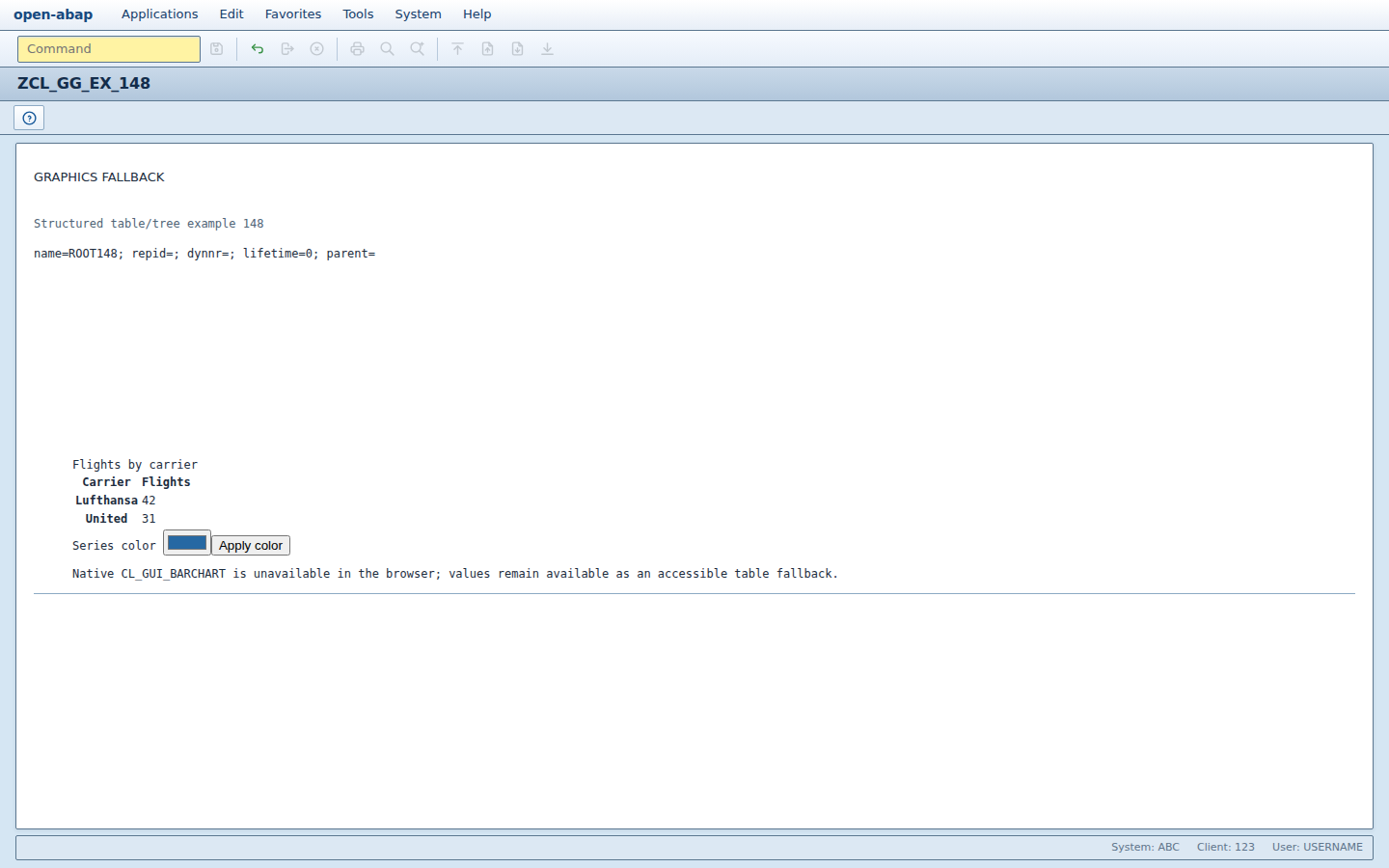
Task: Click the green back arrow icon
Action: pyautogui.click(x=258, y=49)
